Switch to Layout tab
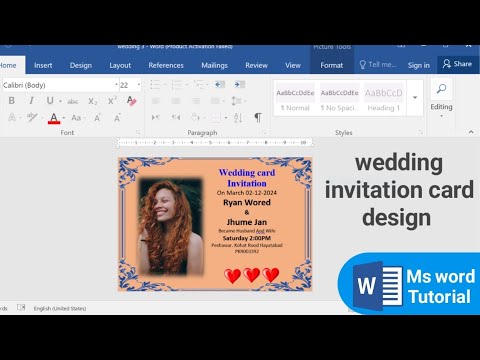The height and width of the screenshot is (360, 480). pos(120,65)
